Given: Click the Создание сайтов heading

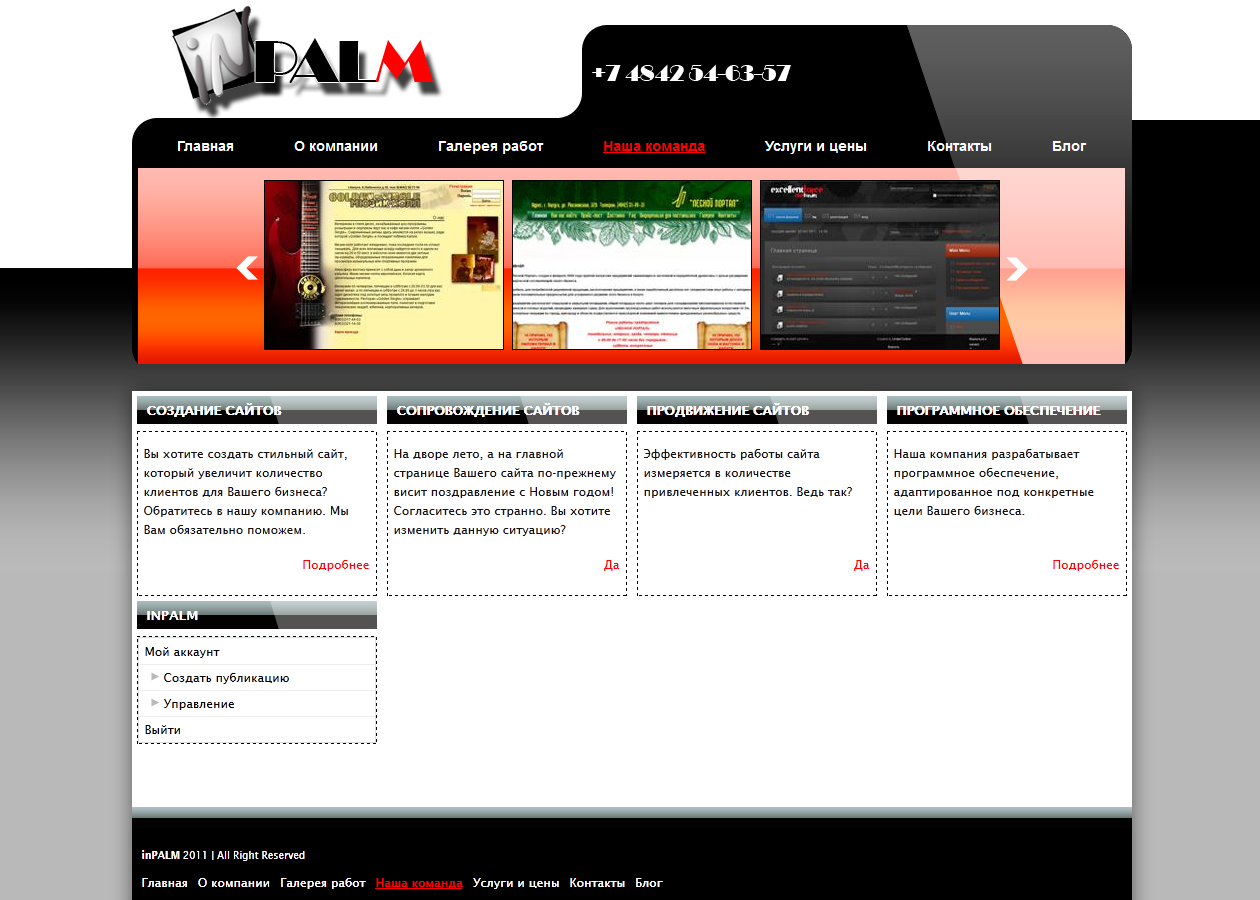Looking at the screenshot, I should (214, 411).
